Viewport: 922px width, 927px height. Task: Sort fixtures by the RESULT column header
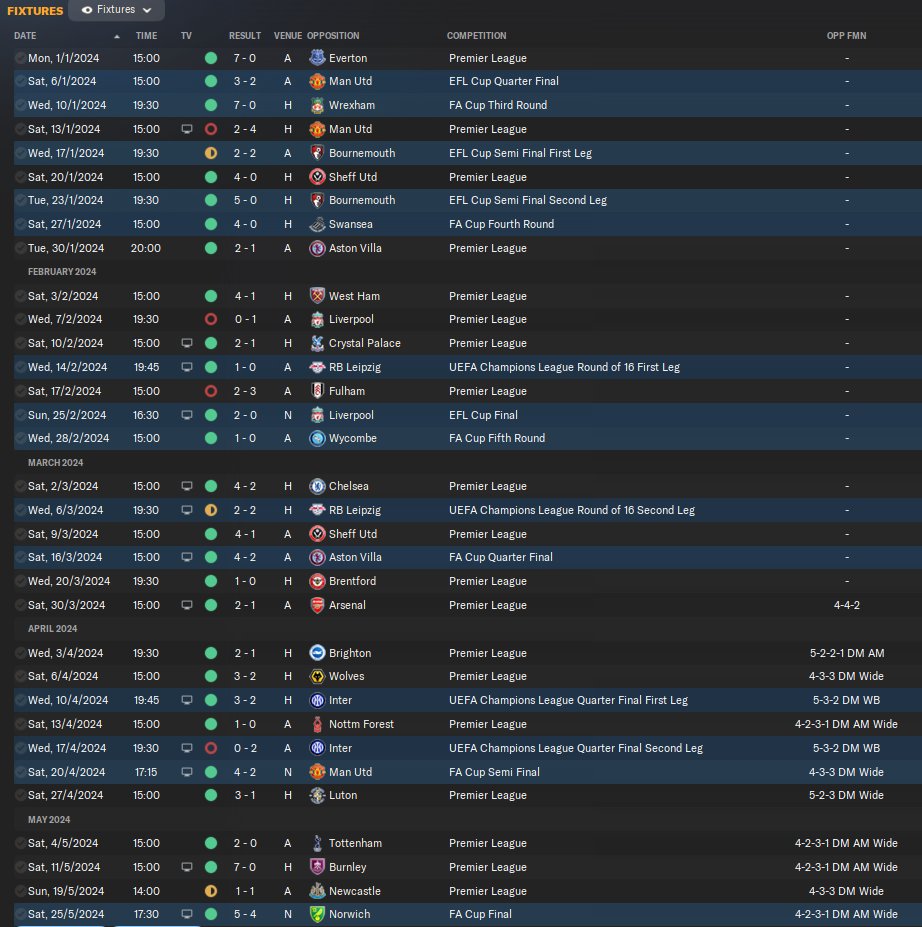click(x=245, y=35)
